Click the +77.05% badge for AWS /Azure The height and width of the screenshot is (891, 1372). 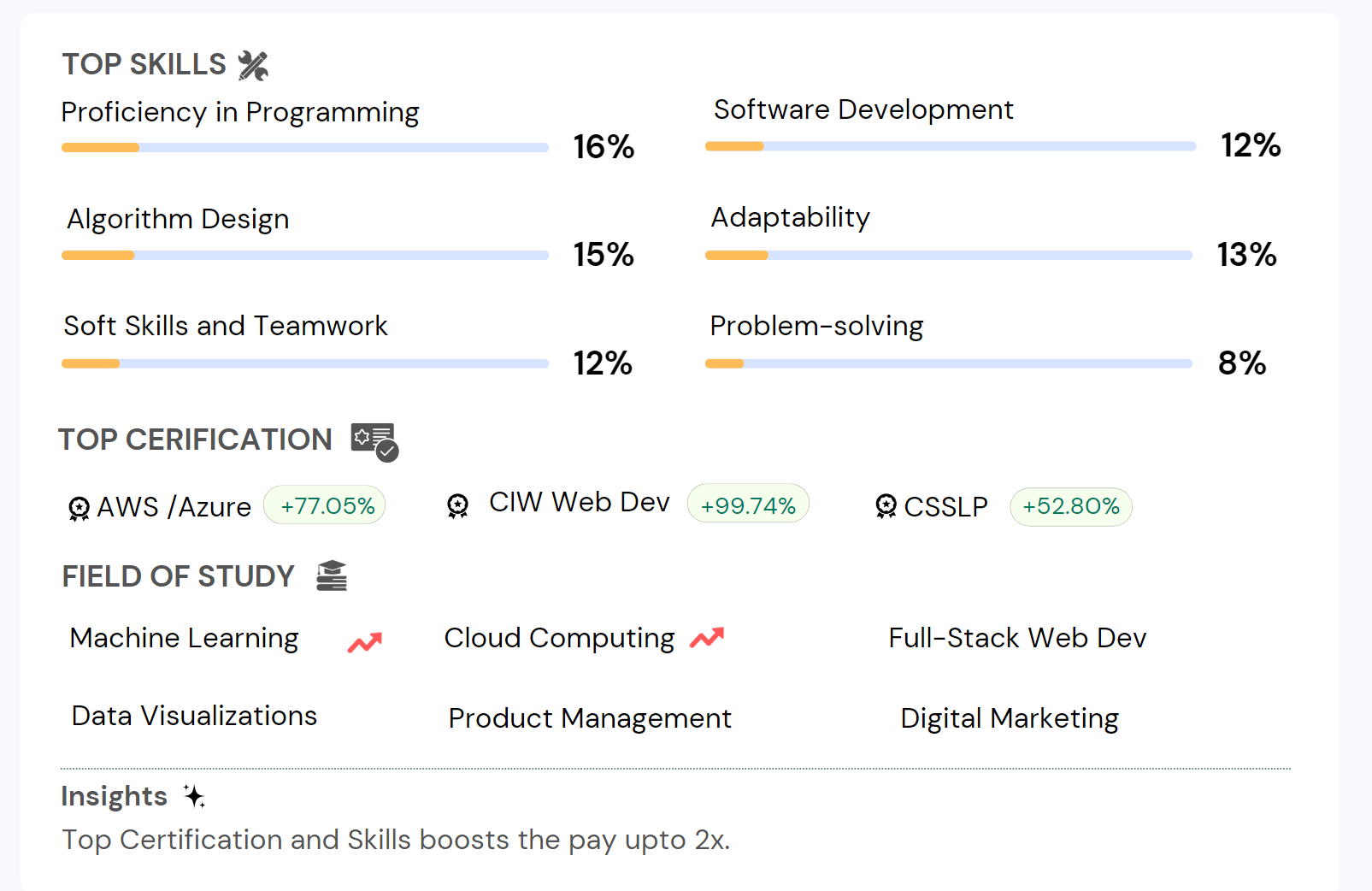325,505
